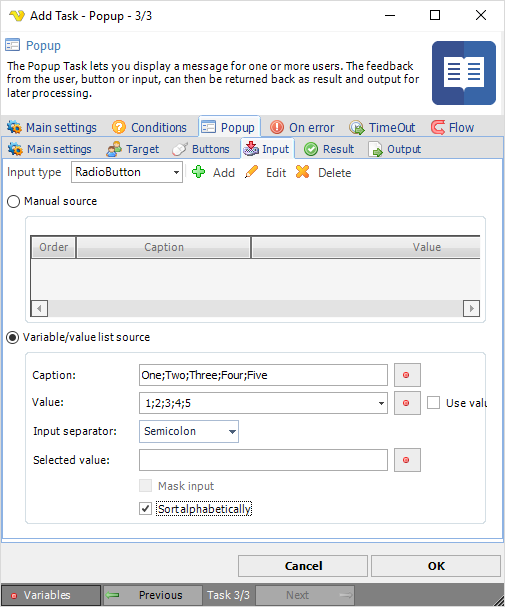This screenshot has height=607, width=505.
Task: Click the Popup task book icon
Action: coord(464,73)
